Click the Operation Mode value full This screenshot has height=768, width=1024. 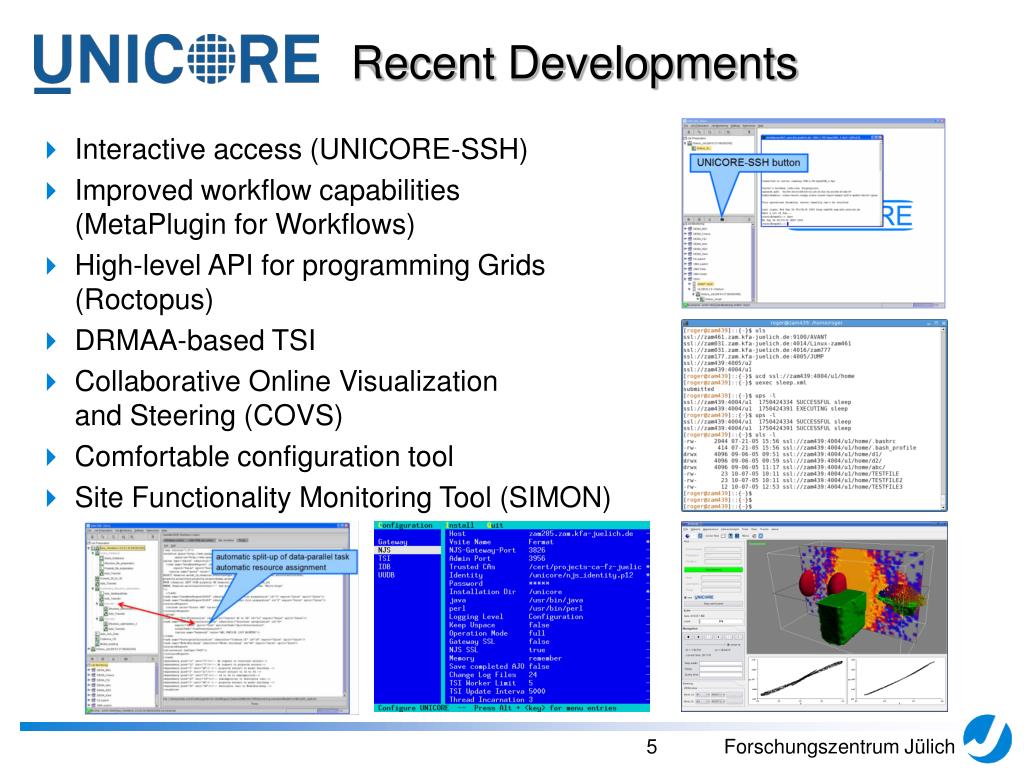point(537,633)
